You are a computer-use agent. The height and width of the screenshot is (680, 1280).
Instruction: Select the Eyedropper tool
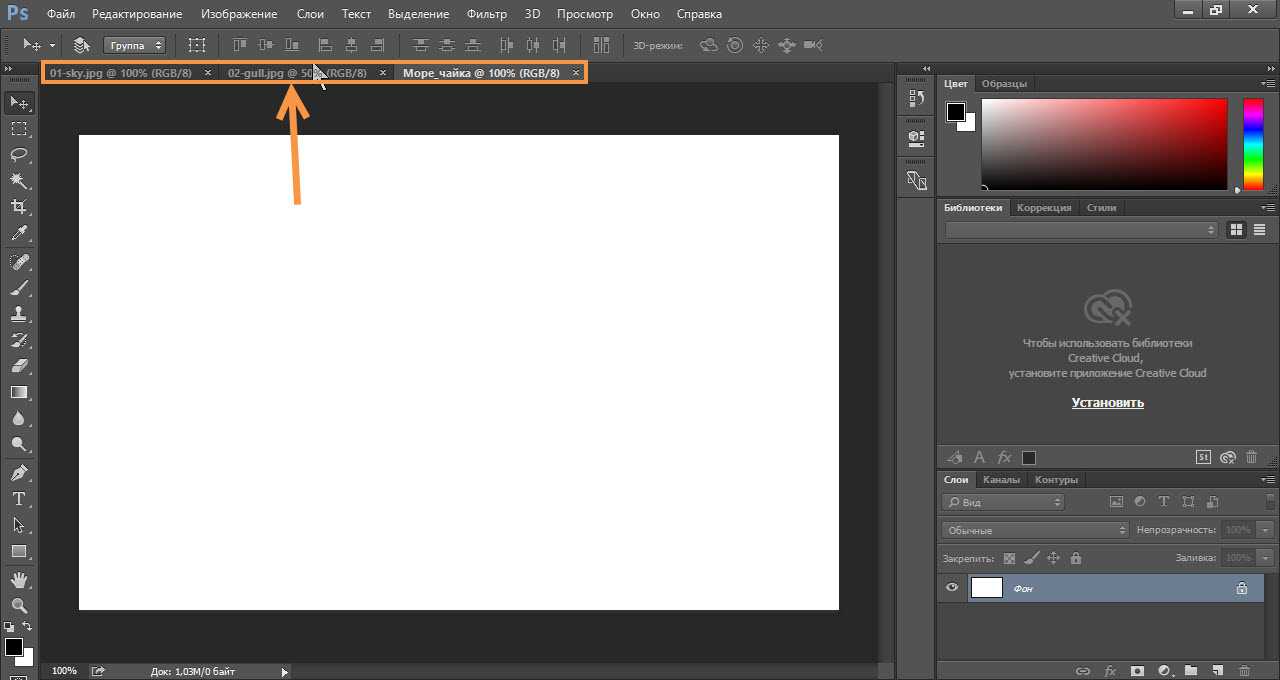click(x=19, y=234)
